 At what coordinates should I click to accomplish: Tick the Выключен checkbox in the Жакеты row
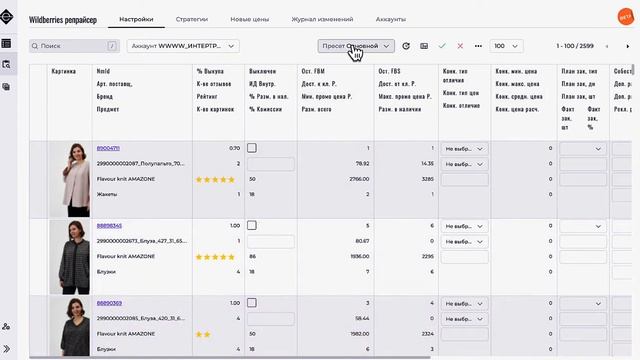(x=252, y=148)
